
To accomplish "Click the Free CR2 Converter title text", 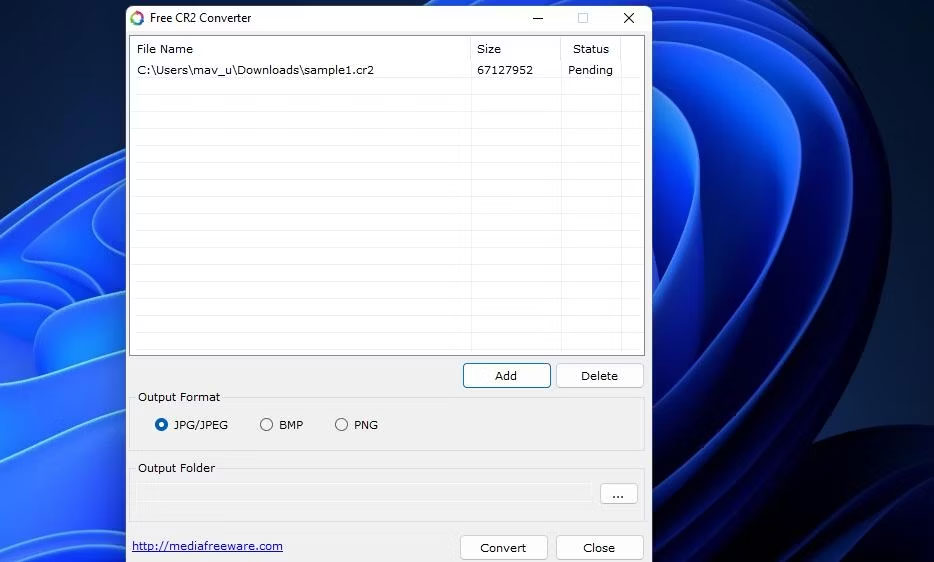I will tap(201, 18).
